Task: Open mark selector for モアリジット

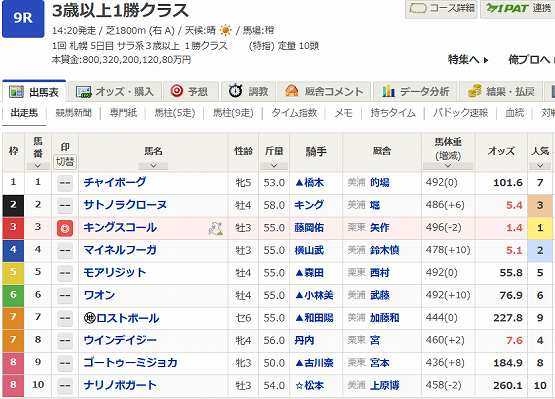Action: tap(65, 273)
